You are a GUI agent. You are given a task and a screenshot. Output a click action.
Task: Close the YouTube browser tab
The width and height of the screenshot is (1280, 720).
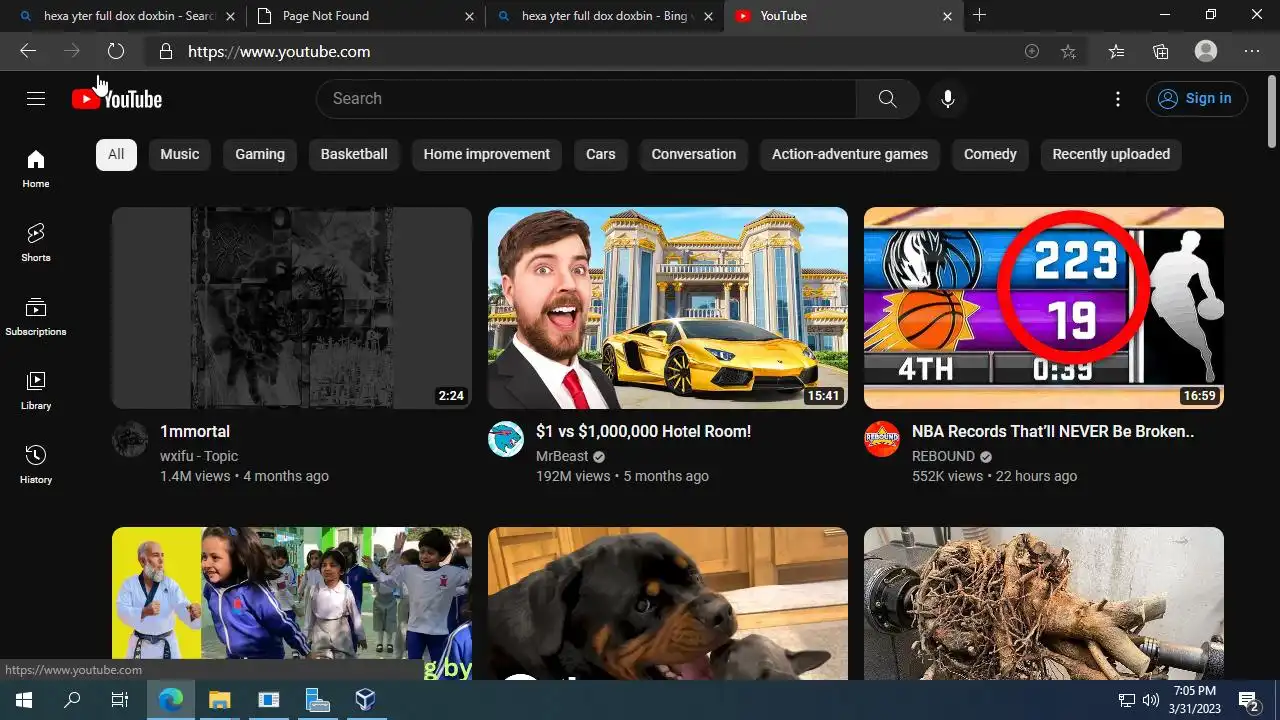(x=947, y=16)
